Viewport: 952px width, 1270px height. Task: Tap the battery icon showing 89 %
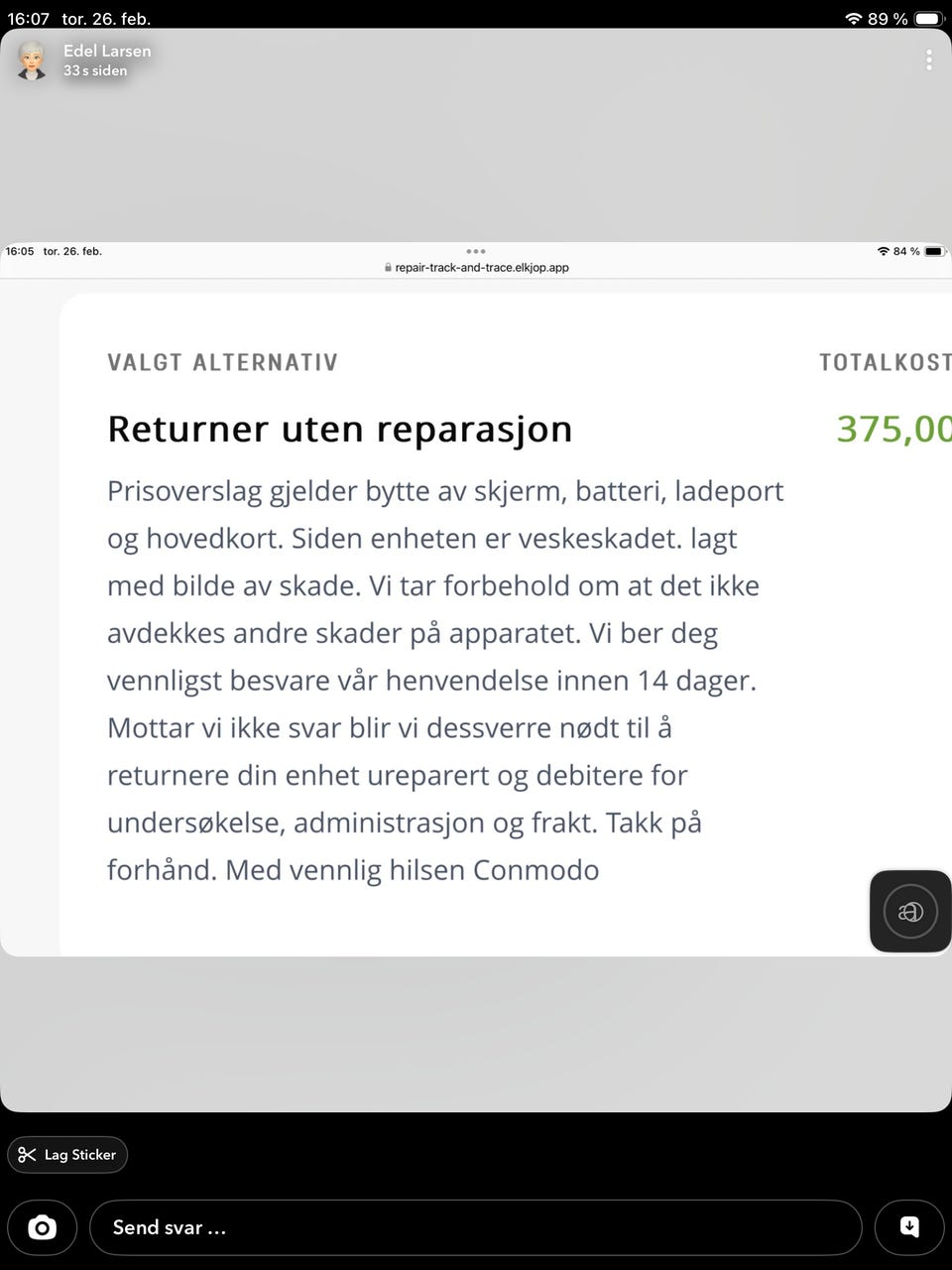coord(929,19)
